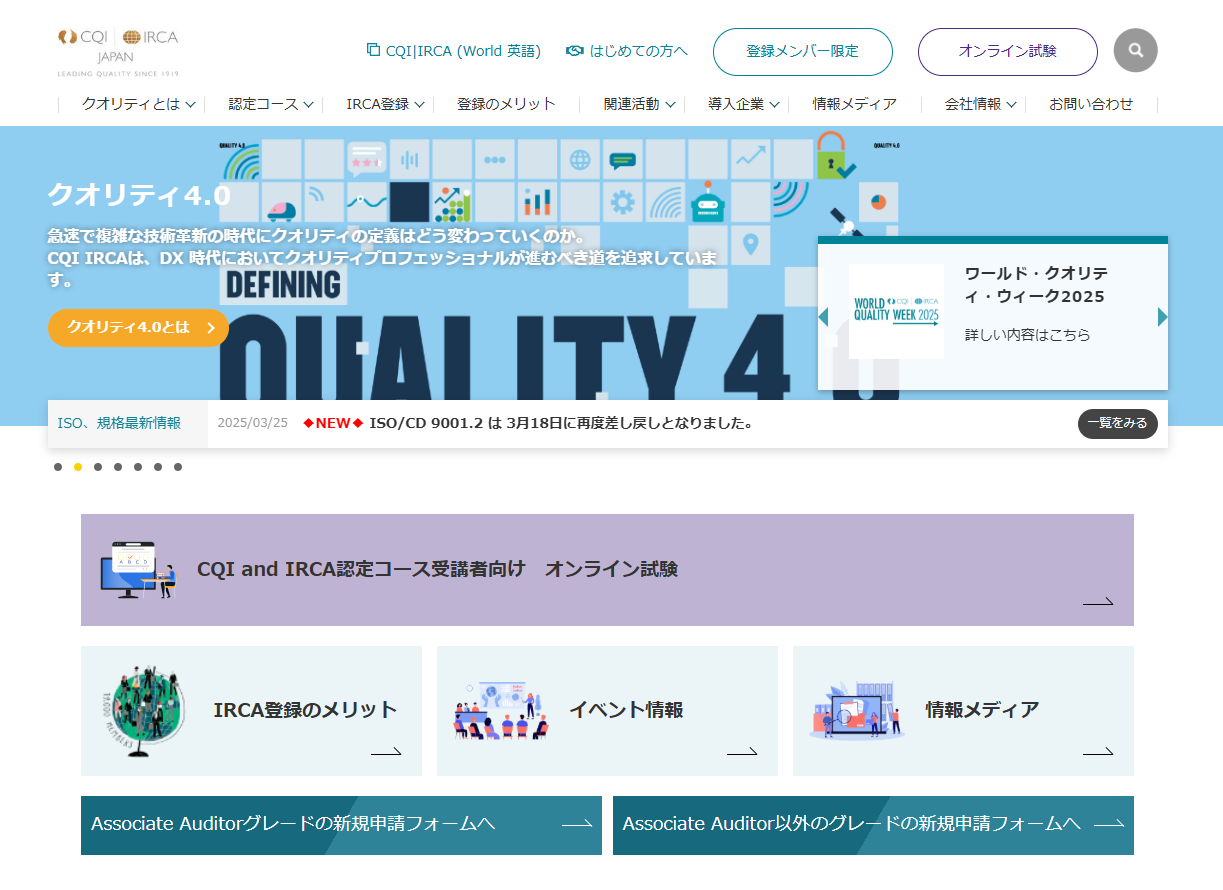Expand the クオリティとは dropdown menu
The height and width of the screenshot is (890, 1223).
pos(139,104)
